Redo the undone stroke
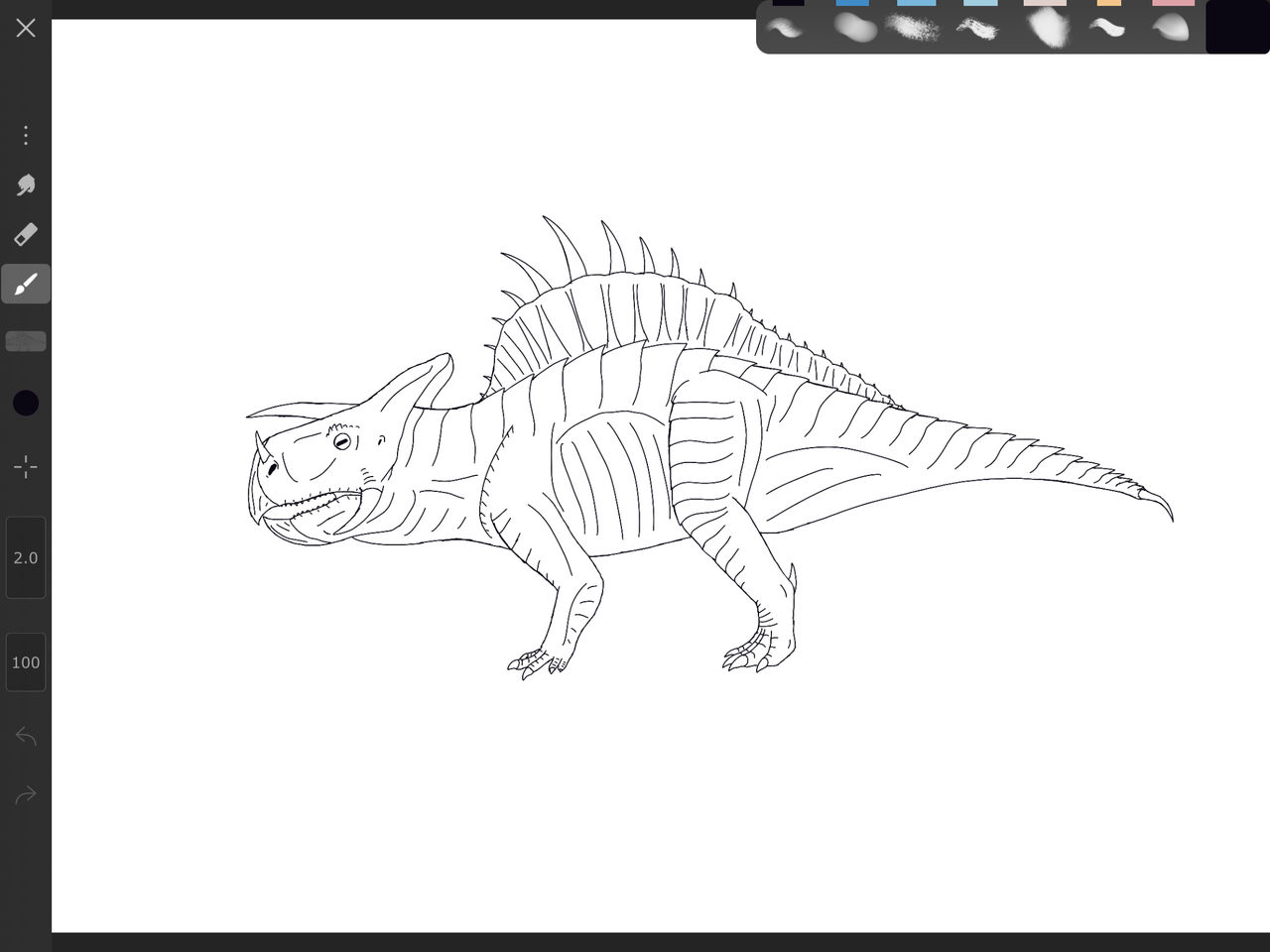 (26, 794)
